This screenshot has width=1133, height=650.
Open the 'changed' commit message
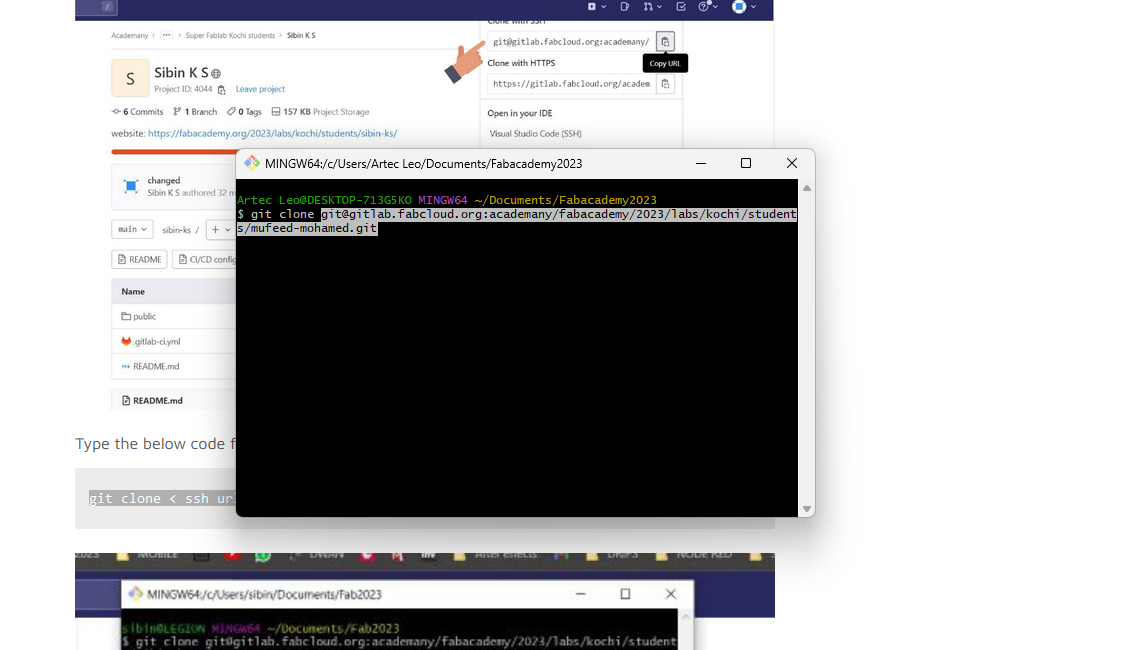[x=163, y=181]
